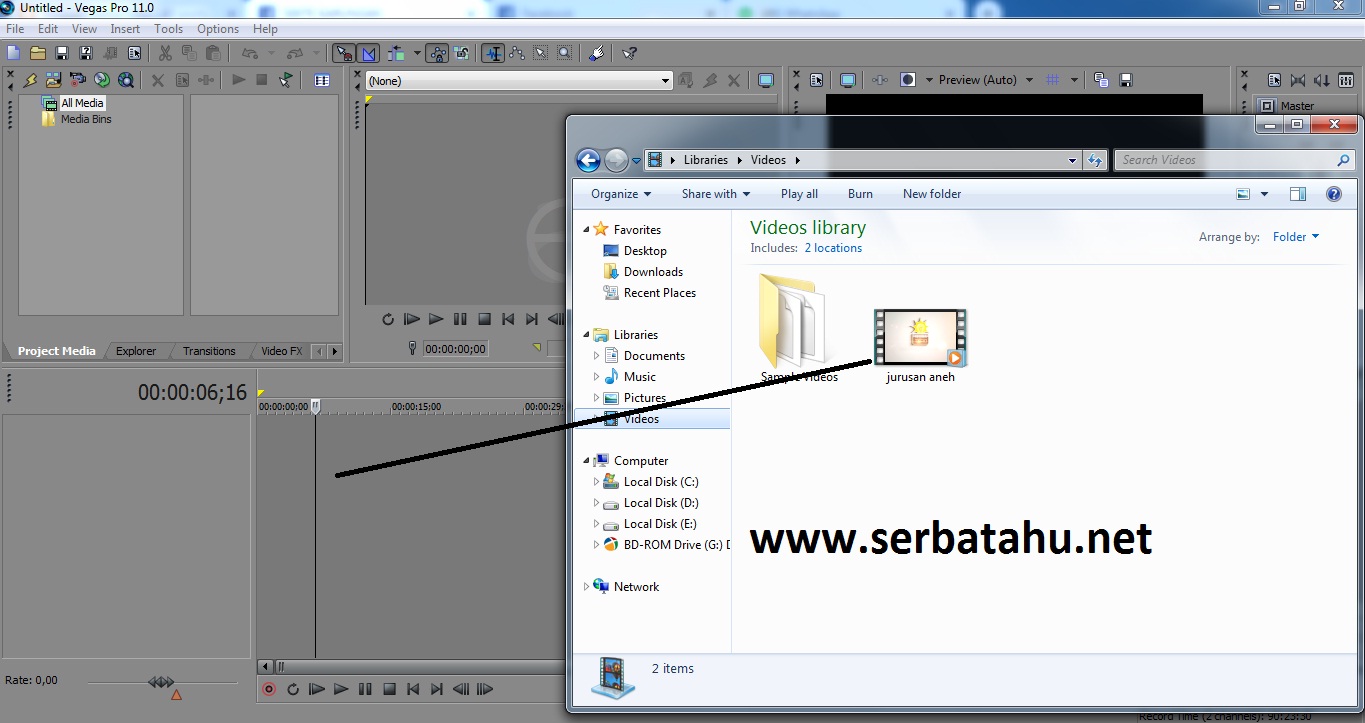
Task: Click the external monitor icon in trimmer toolbar
Action: pyautogui.click(x=766, y=80)
